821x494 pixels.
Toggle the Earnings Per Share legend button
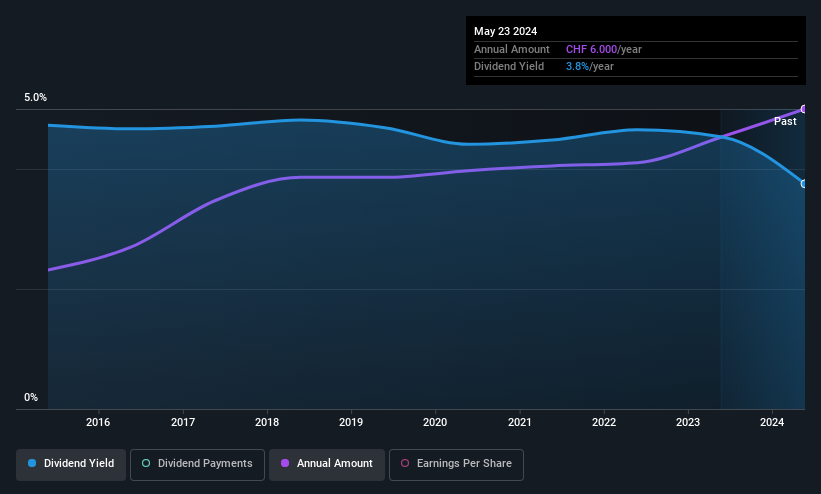pyautogui.click(x=456, y=465)
